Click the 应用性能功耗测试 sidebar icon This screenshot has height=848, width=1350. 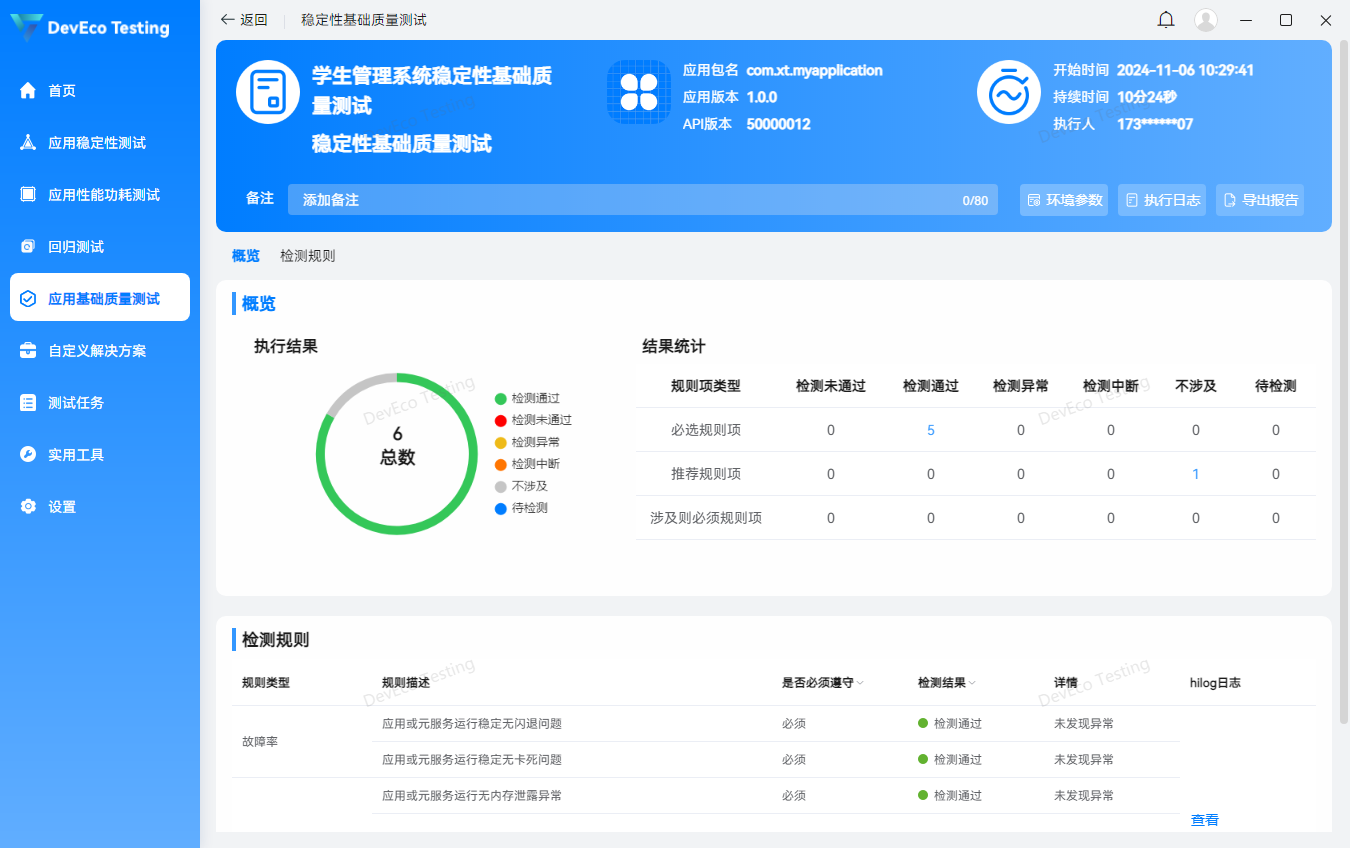click(28, 195)
